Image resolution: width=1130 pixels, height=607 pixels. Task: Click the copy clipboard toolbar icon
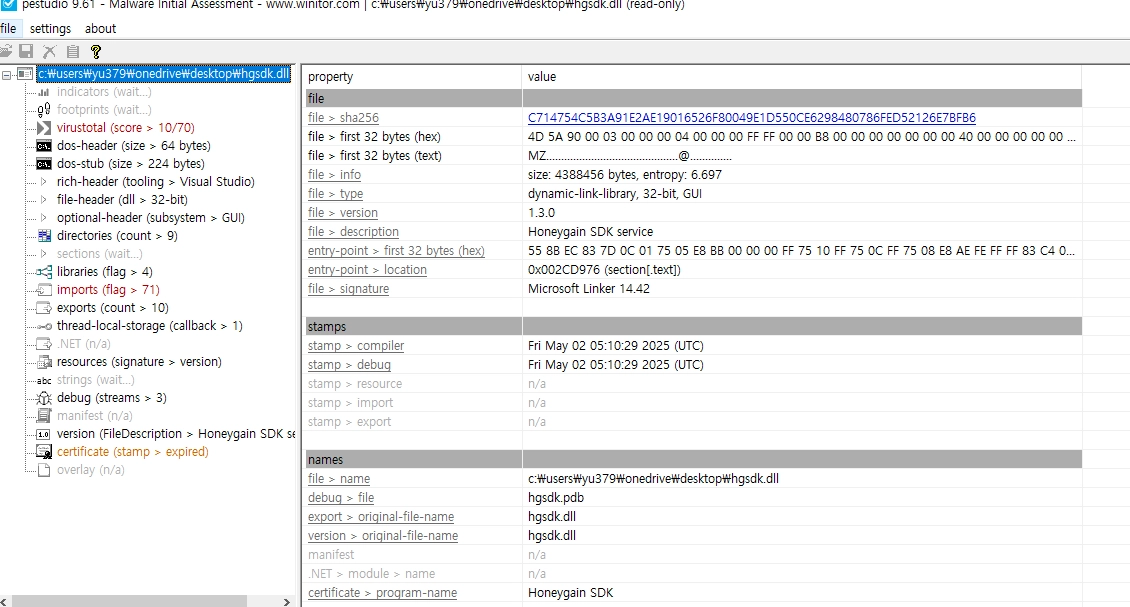(73, 51)
